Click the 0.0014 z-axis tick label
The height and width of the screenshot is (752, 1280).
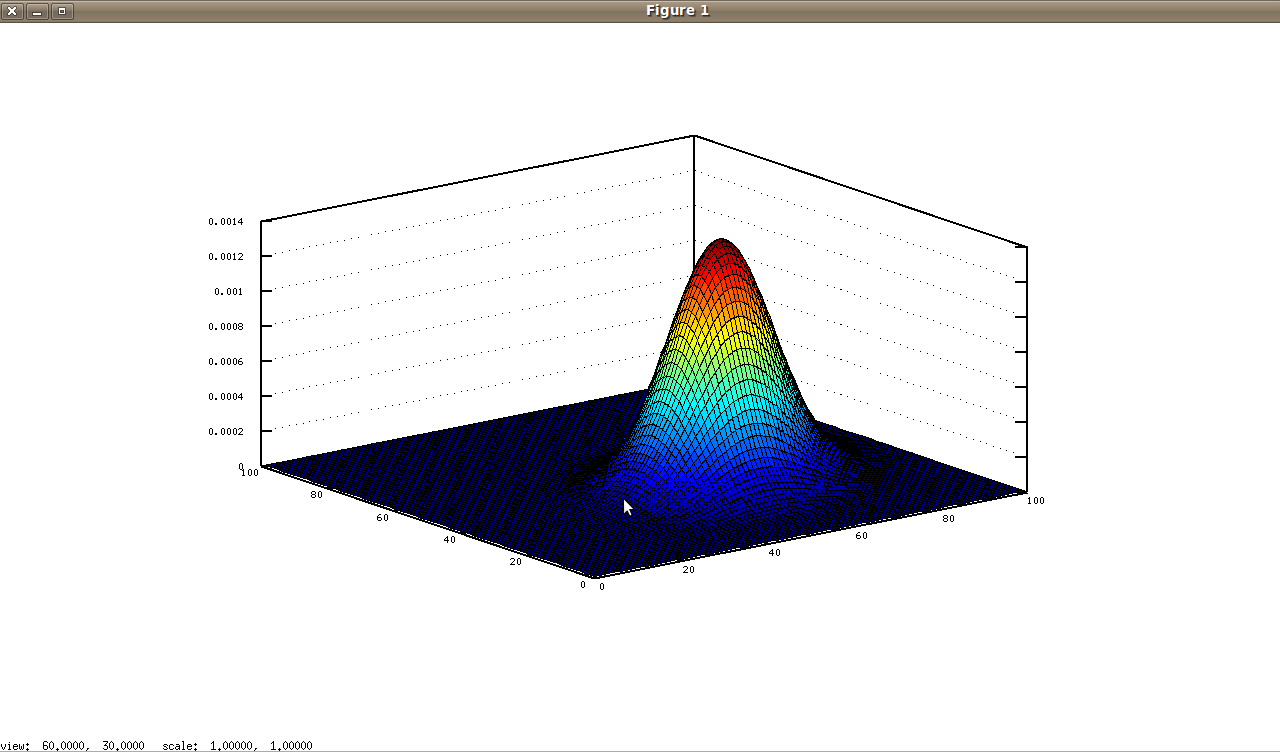click(x=225, y=222)
